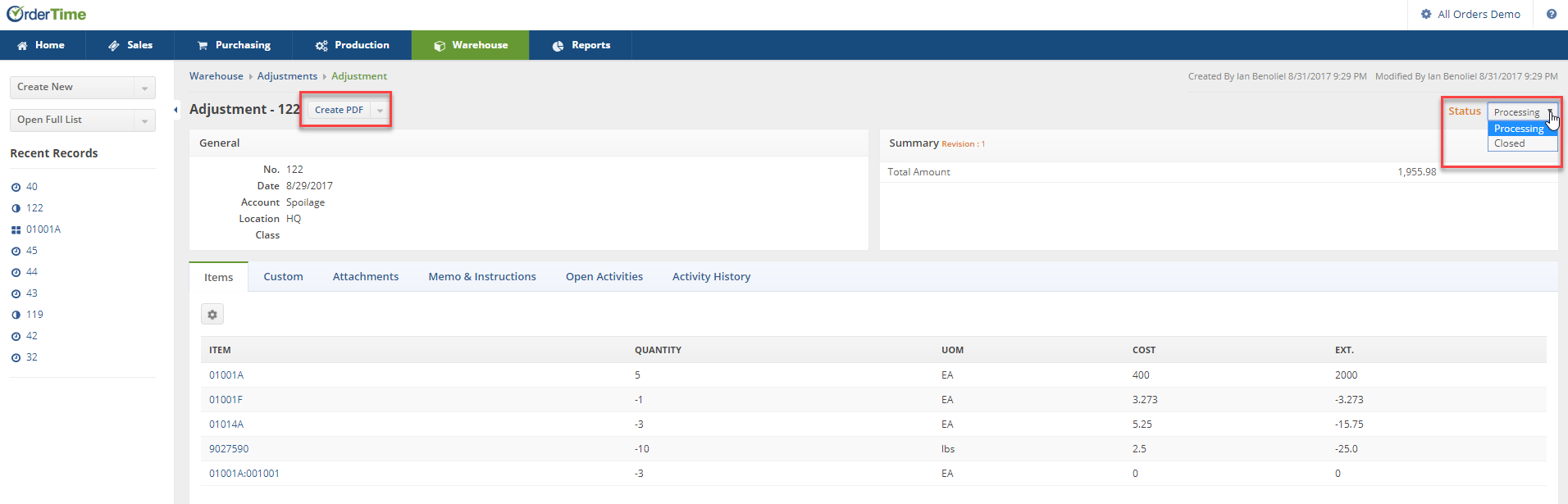Switch to the Items tab
Image resolution: width=1568 pixels, height=504 pixels.
pyautogui.click(x=219, y=277)
